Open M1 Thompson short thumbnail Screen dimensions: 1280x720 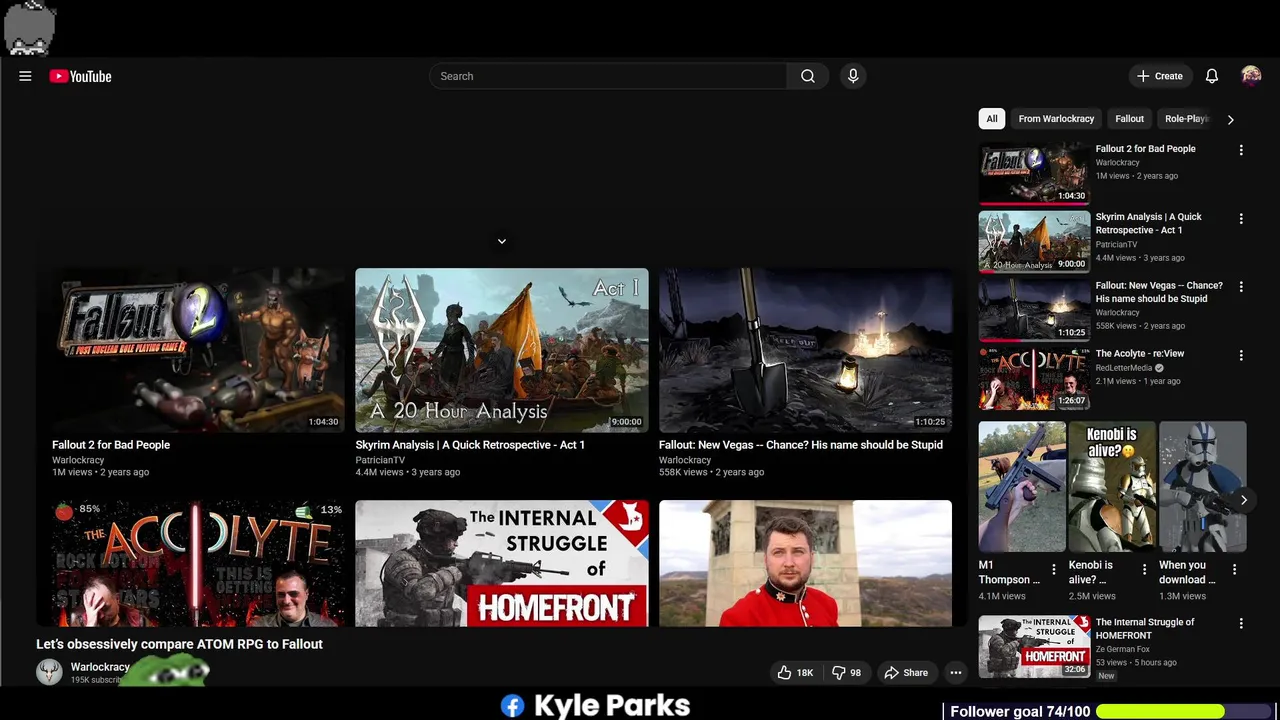[x=1022, y=487]
